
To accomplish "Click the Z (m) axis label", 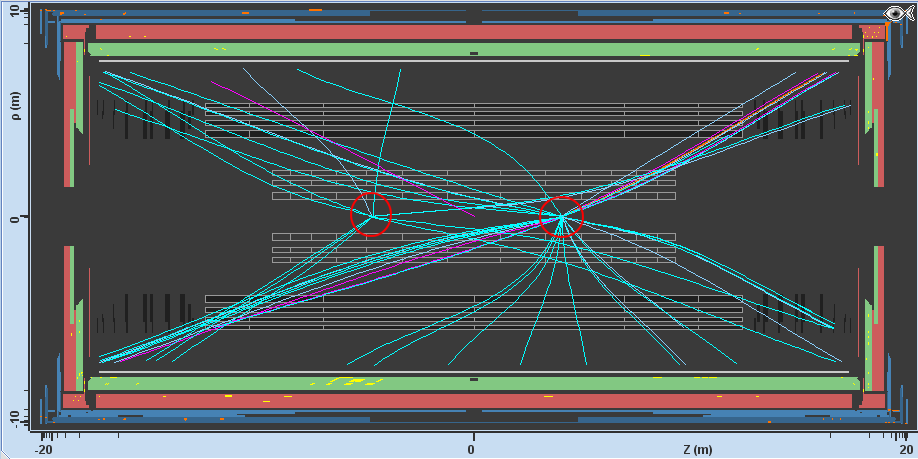I will tap(696, 449).
